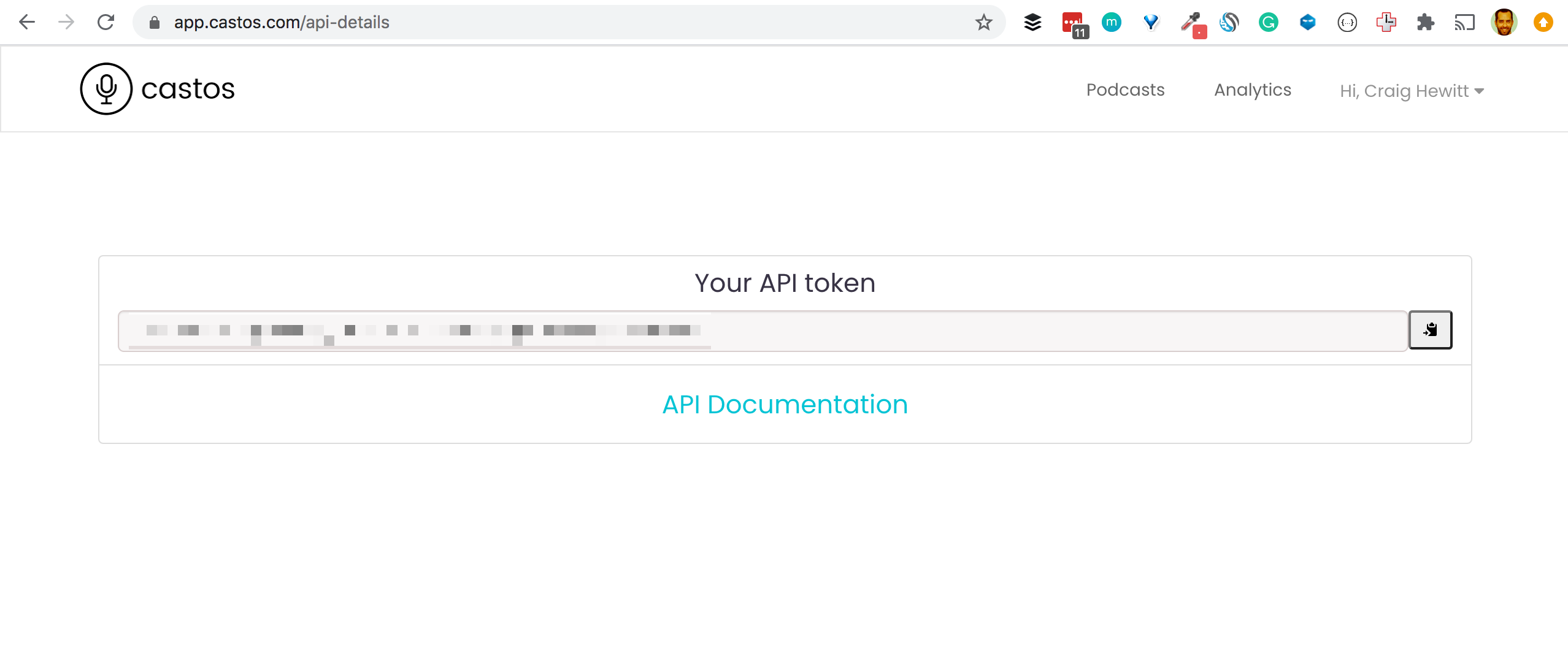Image resolution: width=1568 pixels, height=650 pixels.
Task: Open the teal 'm' extension
Action: pyautogui.click(x=1112, y=23)
